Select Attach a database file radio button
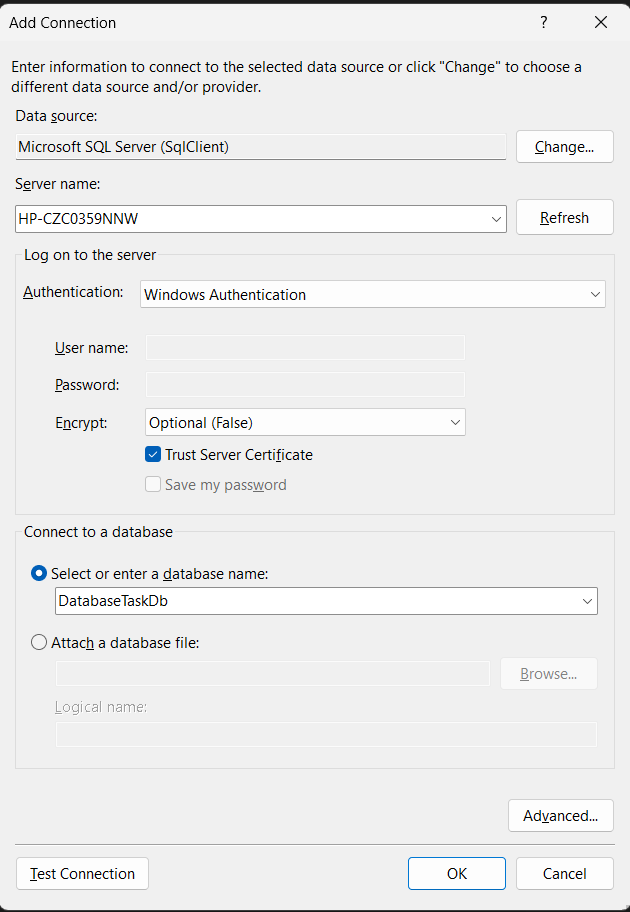Screen dimensions: 630x912 [39, 643]
